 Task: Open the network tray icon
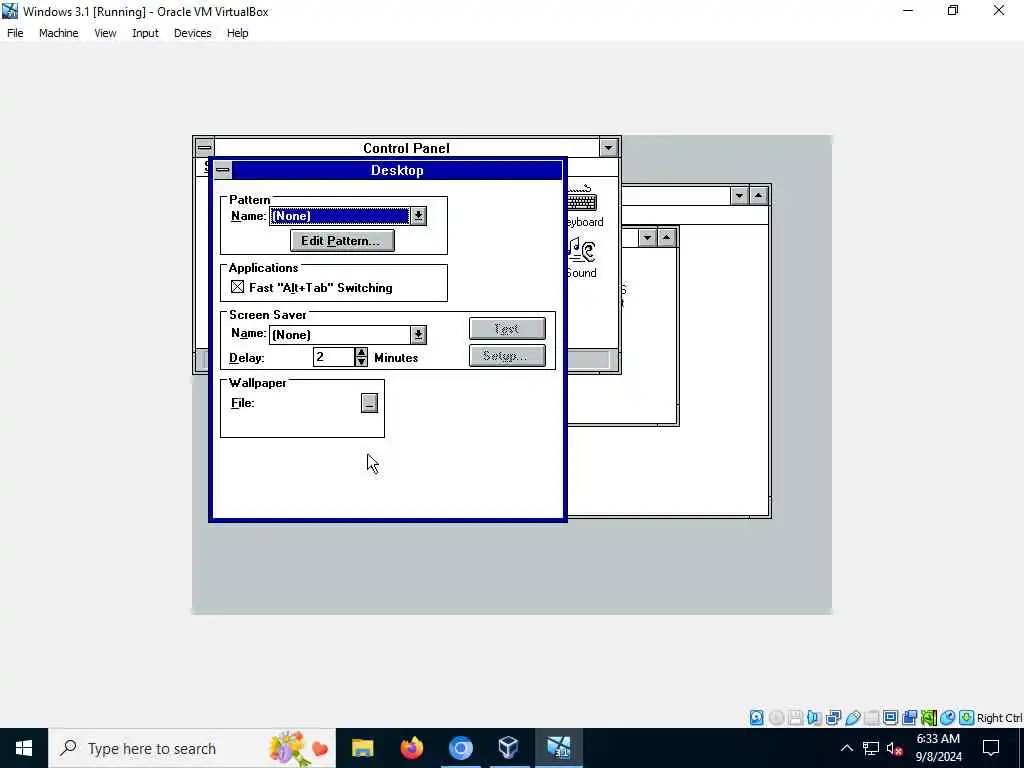click(871, 748)
